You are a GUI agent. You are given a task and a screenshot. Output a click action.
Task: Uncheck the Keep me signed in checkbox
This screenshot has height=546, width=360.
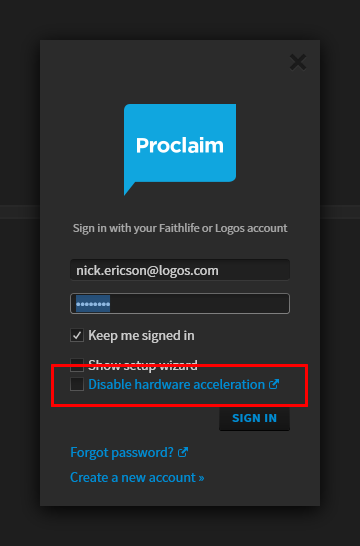(77, 335)
